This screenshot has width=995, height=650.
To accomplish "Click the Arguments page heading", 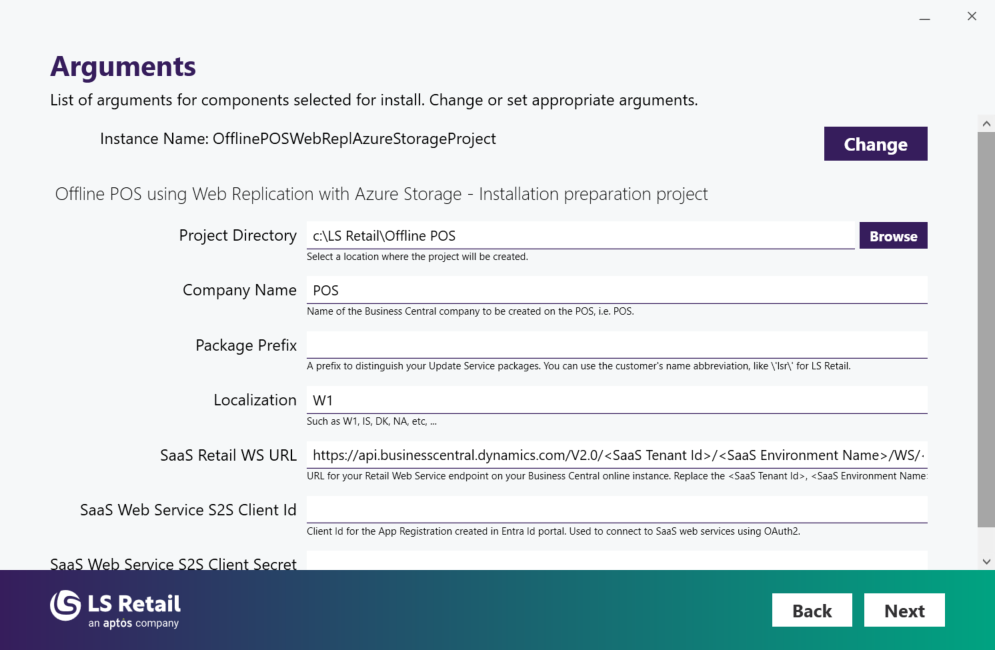I will point(123,67).
